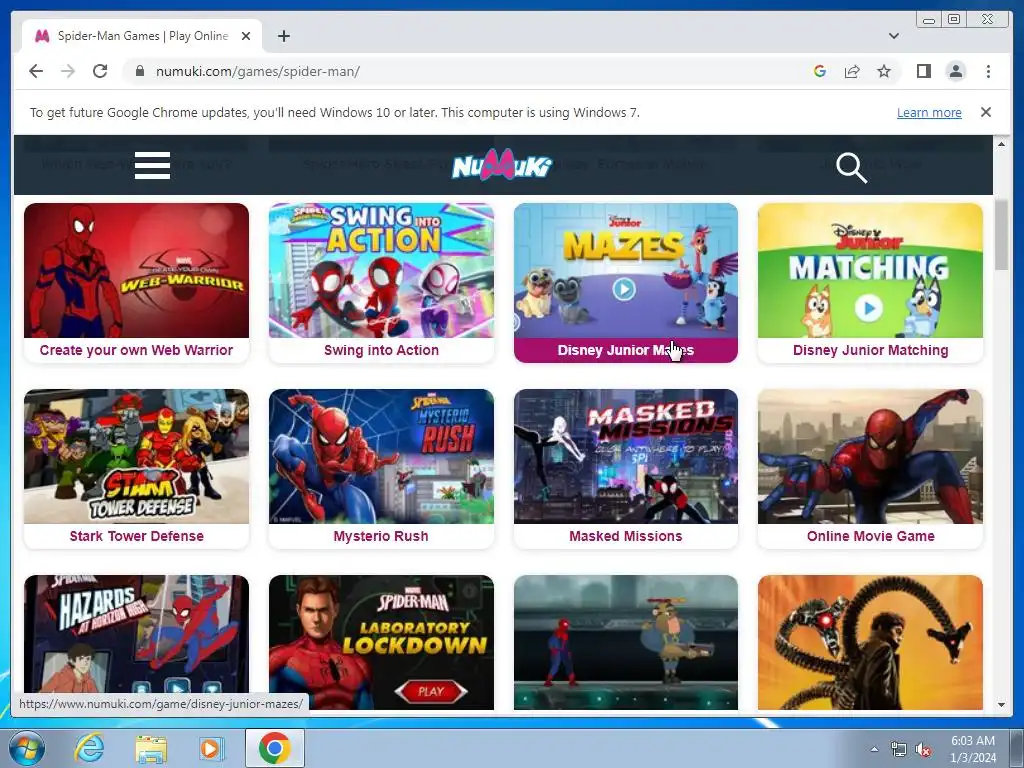1024x768 pixels.
Task: Open the muted volume tray icon
Action: tap(923, 750)
